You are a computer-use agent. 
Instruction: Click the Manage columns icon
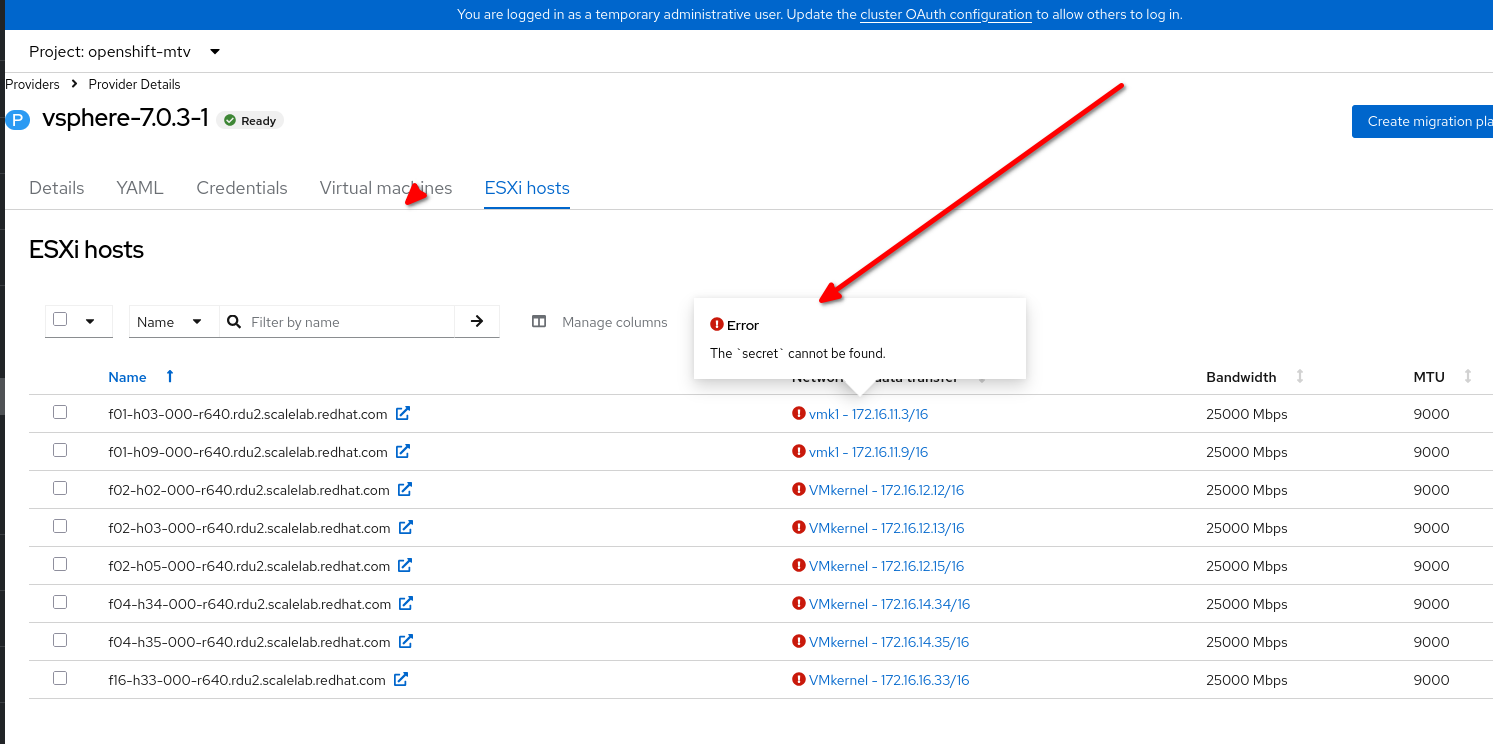click(x=539, y=322)
